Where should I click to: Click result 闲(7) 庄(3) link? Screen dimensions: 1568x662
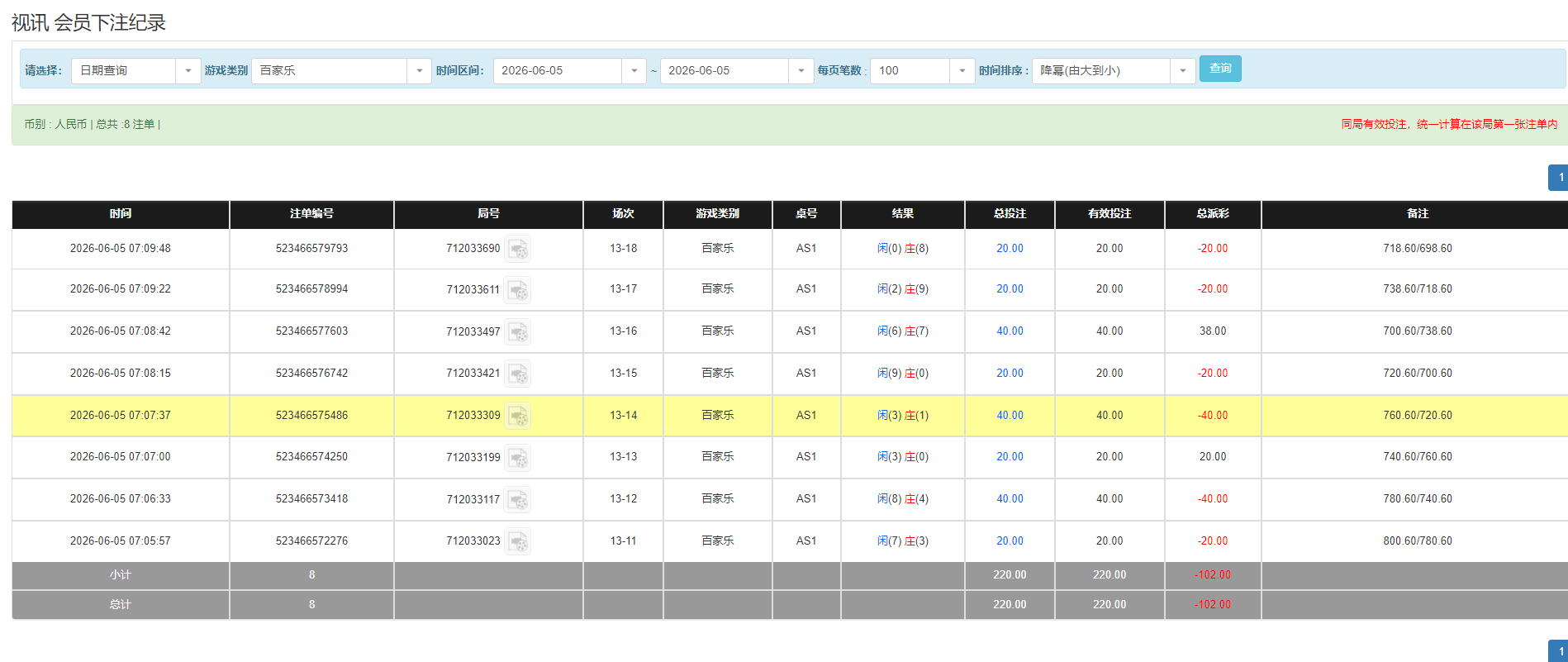(x=903, y=541)
